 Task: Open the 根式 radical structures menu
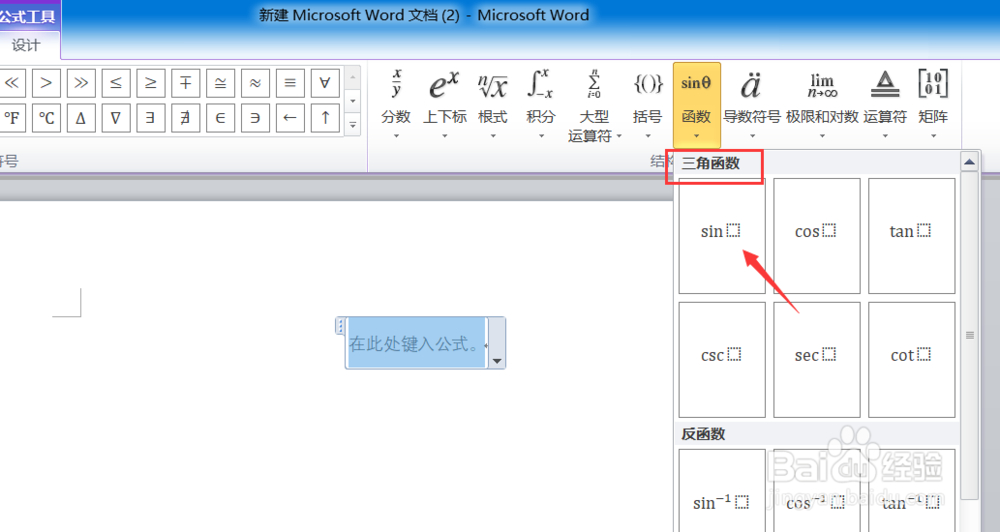(x=493, y=105)
